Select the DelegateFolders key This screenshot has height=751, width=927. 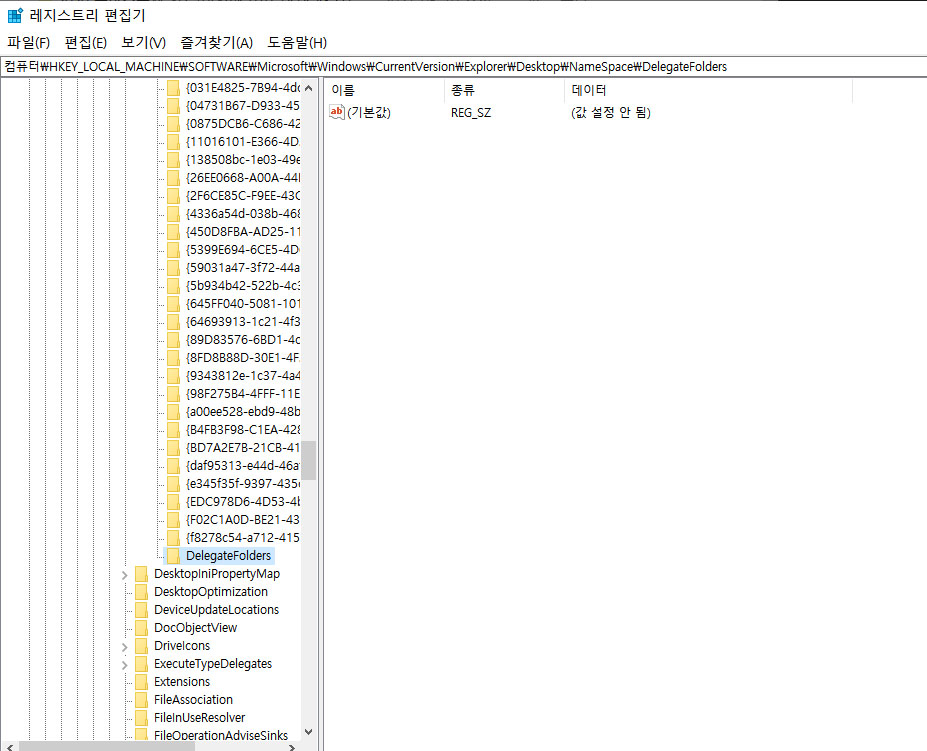[228, 555]
